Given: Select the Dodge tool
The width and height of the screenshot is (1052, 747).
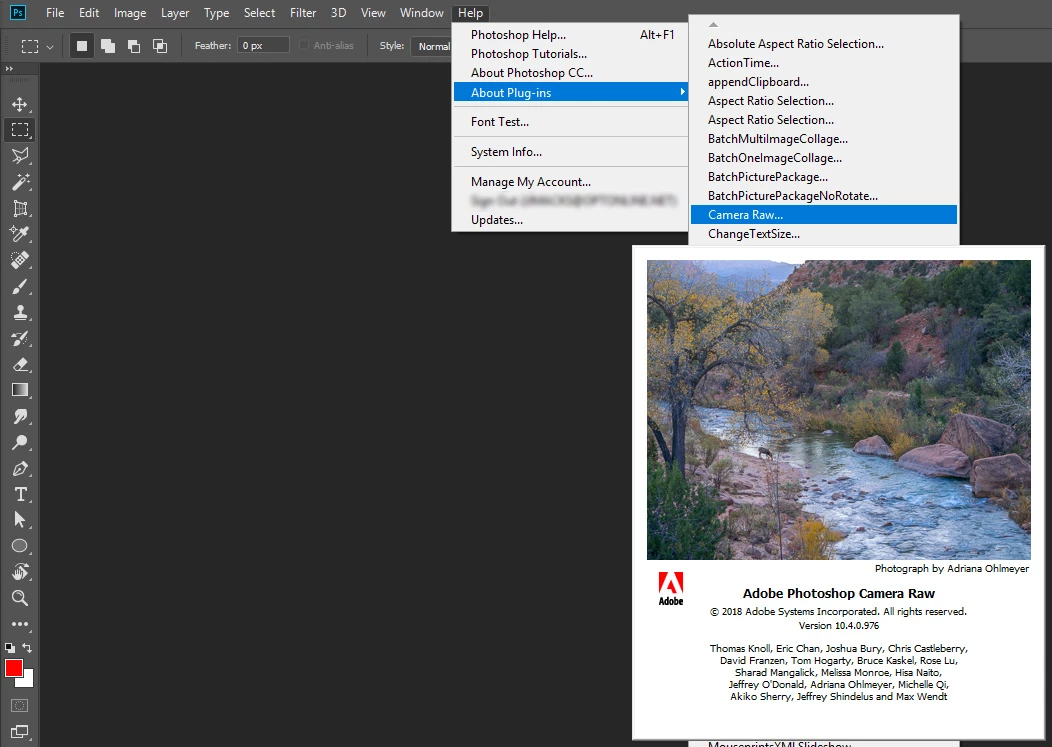Looking at the screenshot, I should click(19, 442).
